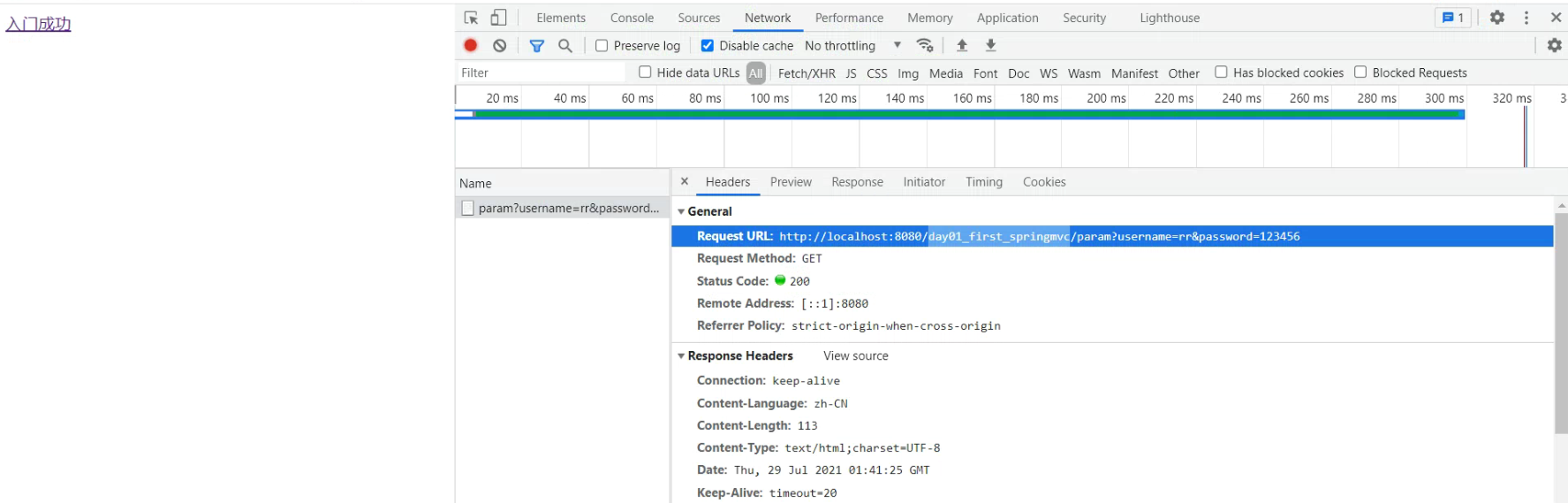Screen dimensions: 1568x503
Task: Select the Network tab
Action: coord(768,18)
